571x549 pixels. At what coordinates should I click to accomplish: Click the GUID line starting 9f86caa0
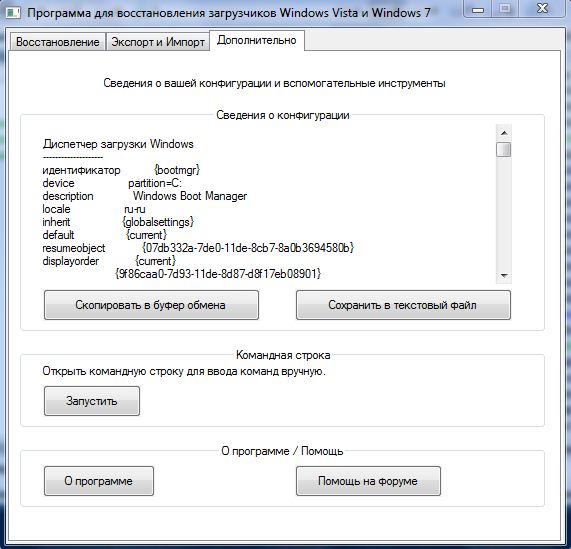[218, 274]
